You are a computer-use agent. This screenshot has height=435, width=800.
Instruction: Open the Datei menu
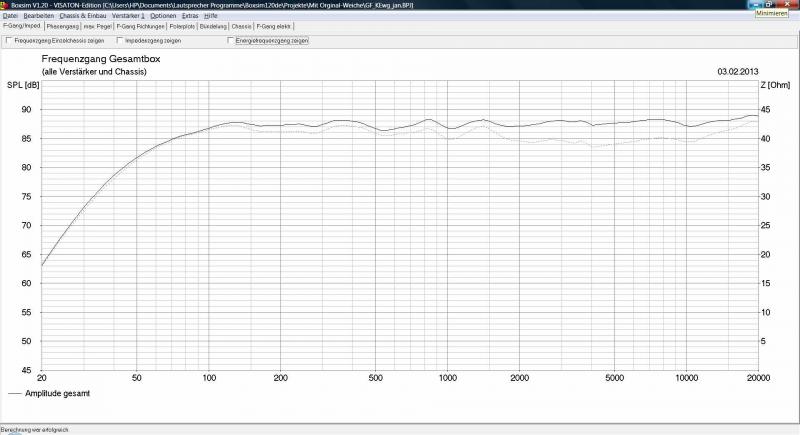pyautogui.click(x=10, y=16)
